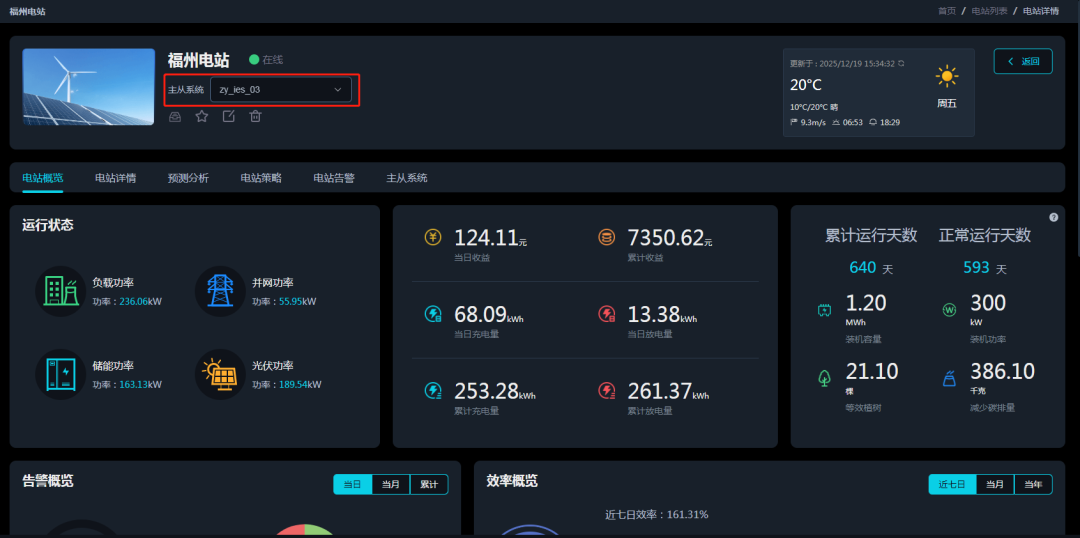Image resolution: width=1080 pixels, height=538 pixels.
Task: Switch to 电站详情 tab
Action: pos(116,178)
